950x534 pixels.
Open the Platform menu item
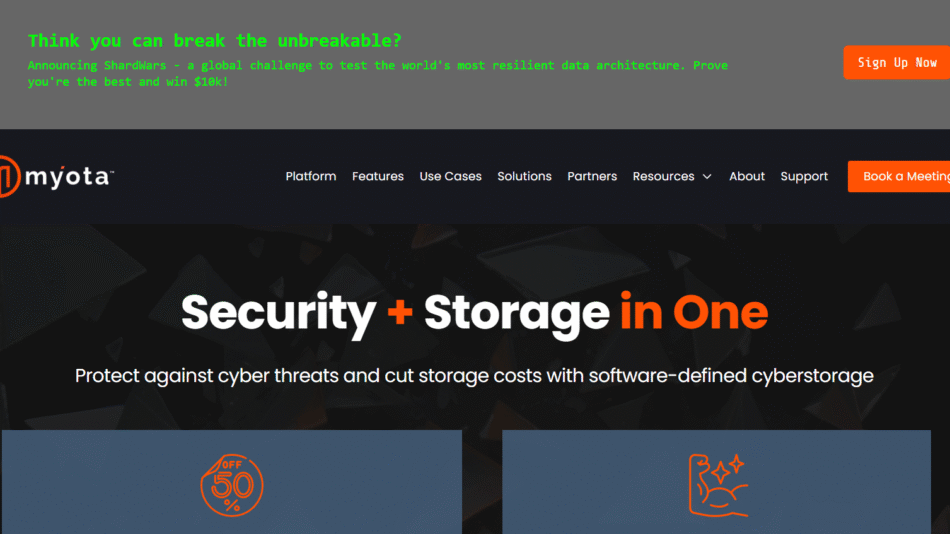click(x=311, y=176)
